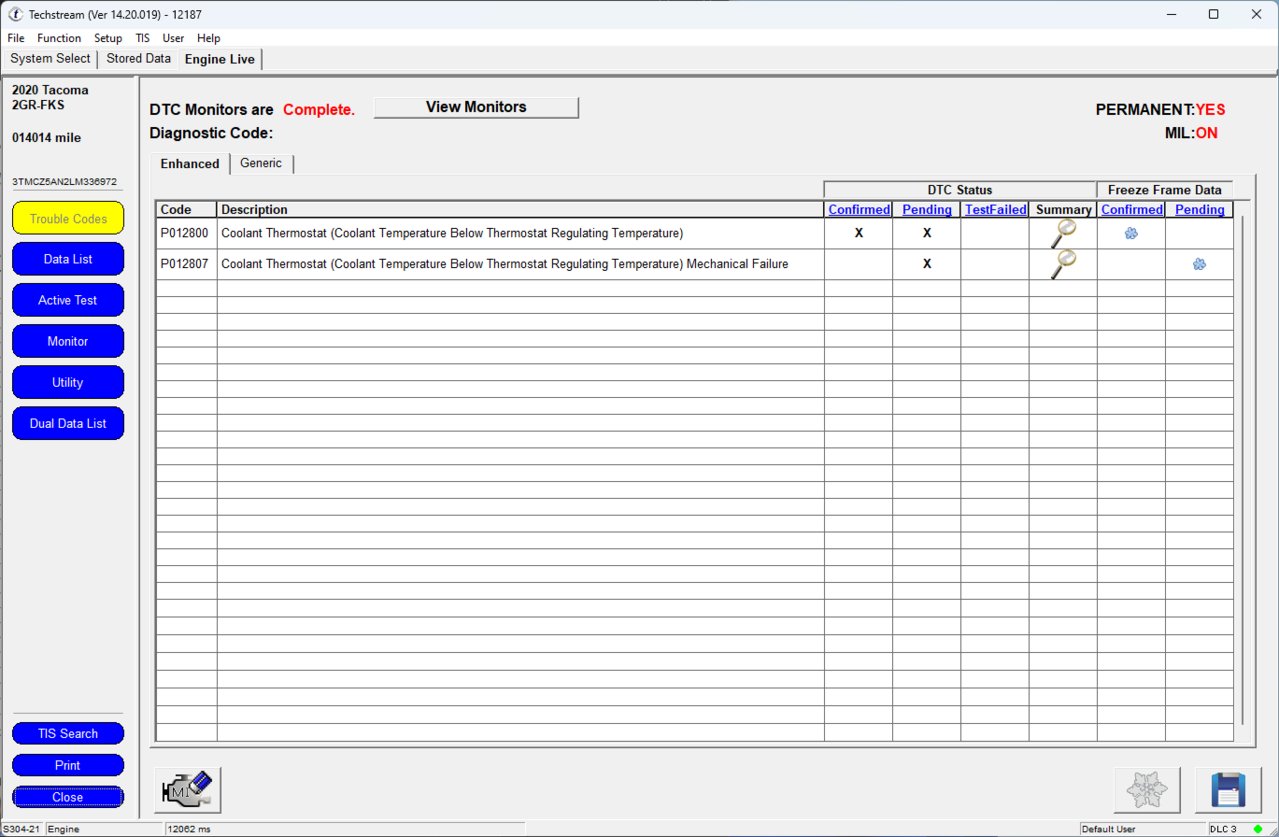Screen dimensions: 1279x837
Task: Open the Setup menu
Action: tap(108, 38)
